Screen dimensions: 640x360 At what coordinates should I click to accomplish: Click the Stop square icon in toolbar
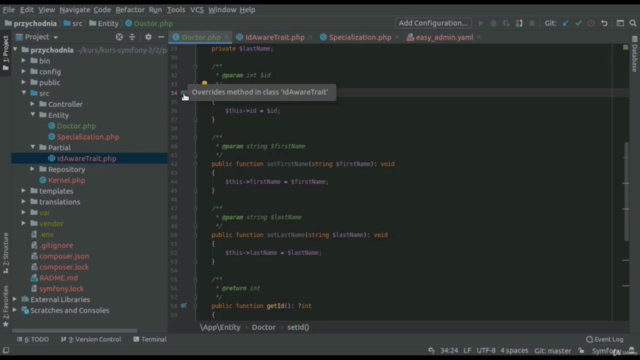pyautogui.click(x=532, y=23)
